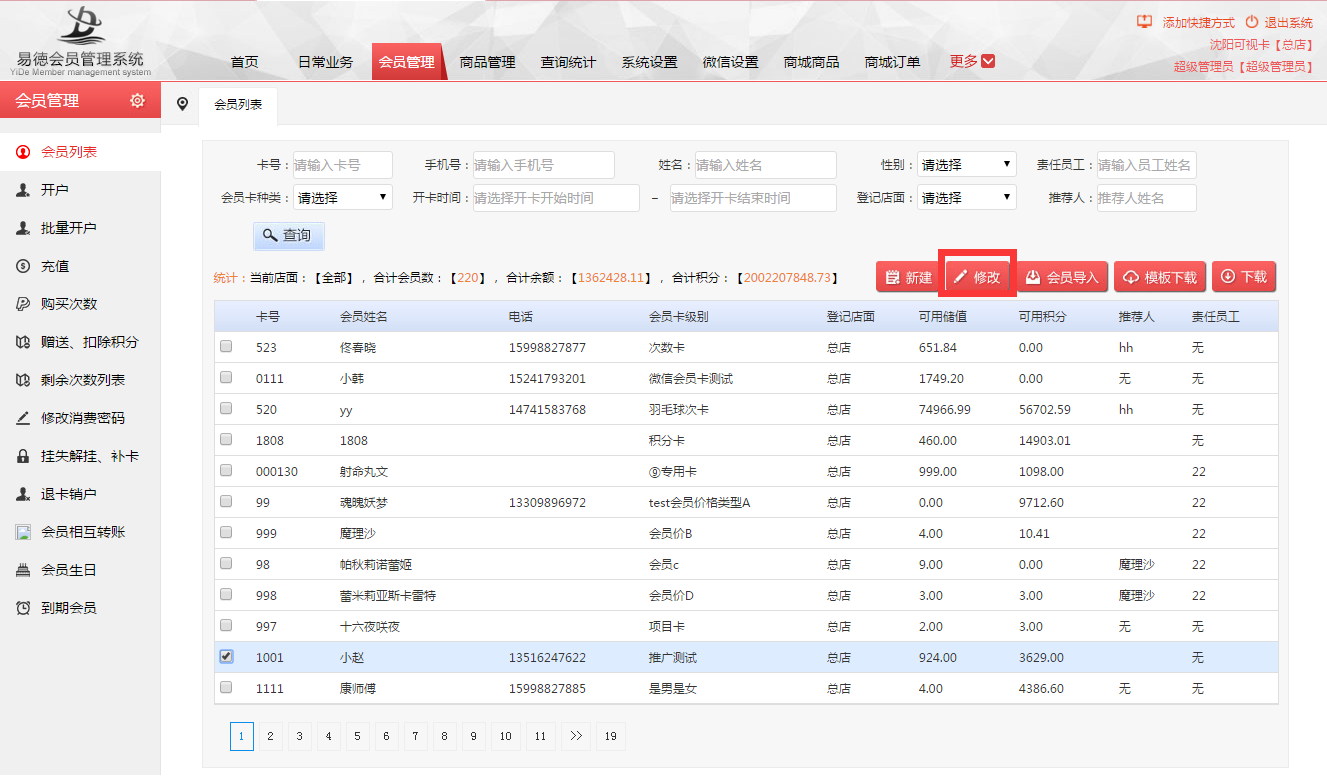Expand the 更多 menu

[x=972, y=61]
